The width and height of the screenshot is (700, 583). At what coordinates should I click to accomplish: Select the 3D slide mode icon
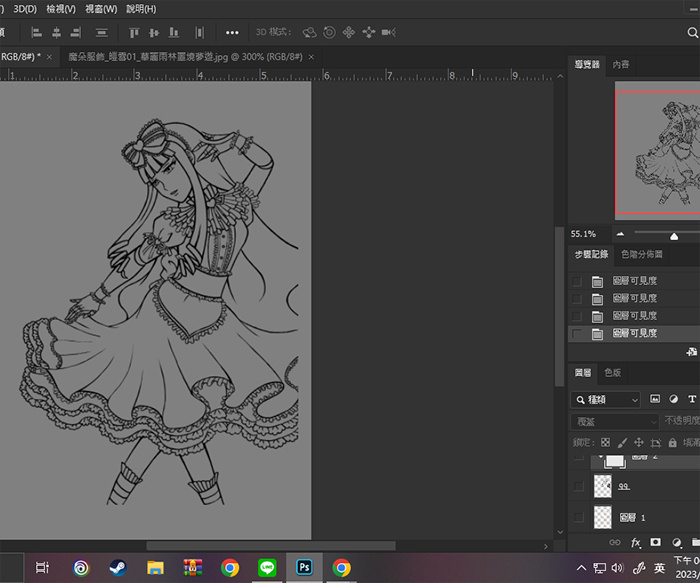(x=369, y=33)
